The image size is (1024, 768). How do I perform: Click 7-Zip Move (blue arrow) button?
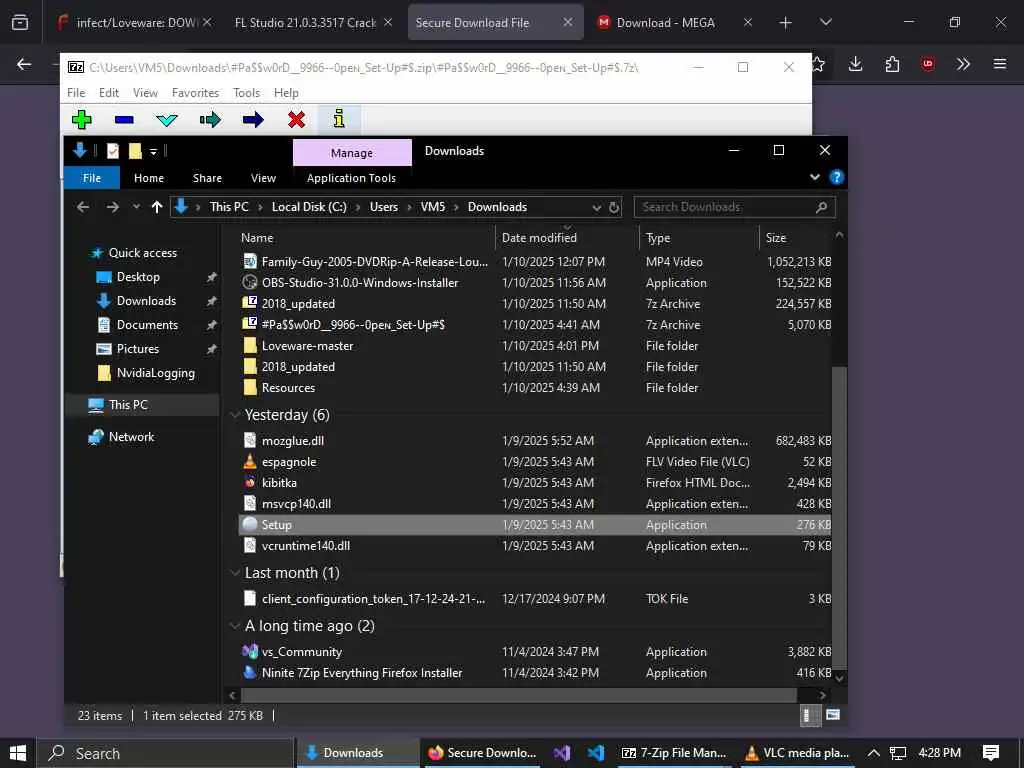[x=253, y=120]
